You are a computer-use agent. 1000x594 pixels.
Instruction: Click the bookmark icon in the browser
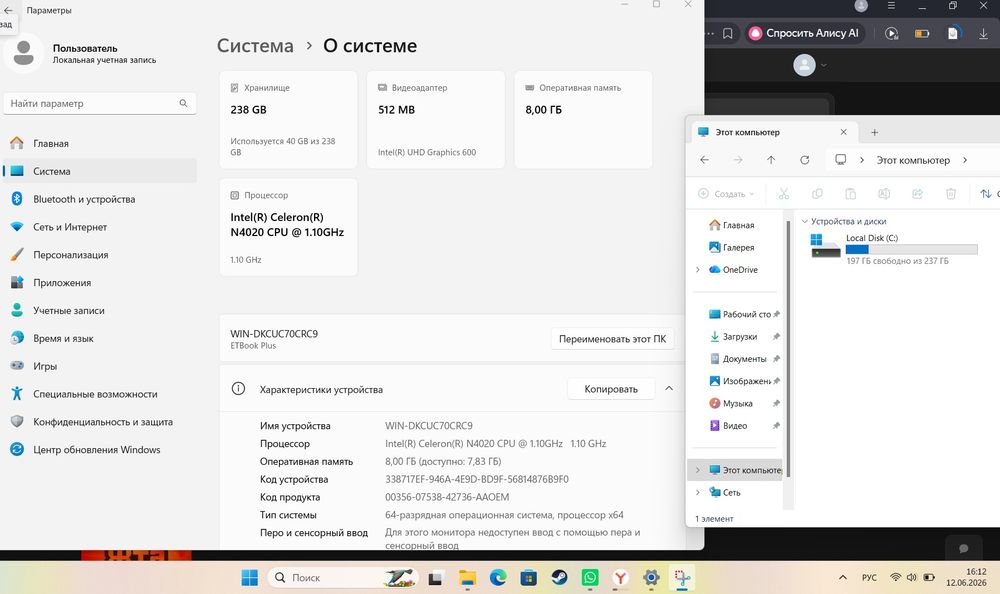(x=728, y=33)
